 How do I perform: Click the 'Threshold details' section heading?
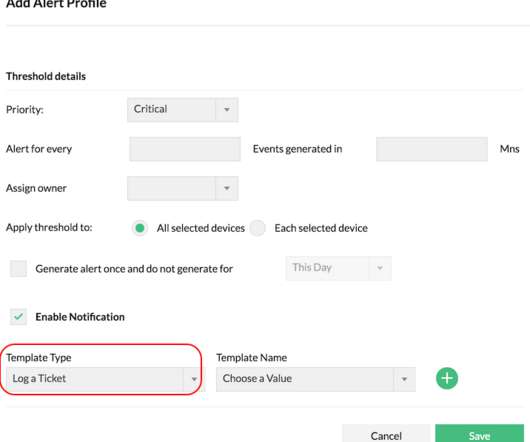click(x=46, y=76)
